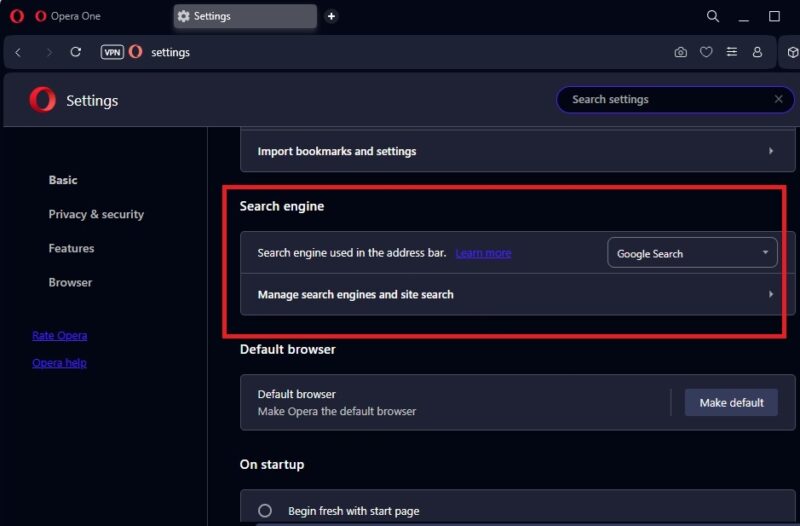Open a new tab with plus button
This screenshot has width=800, height=526.
click(x=331, y=16)
